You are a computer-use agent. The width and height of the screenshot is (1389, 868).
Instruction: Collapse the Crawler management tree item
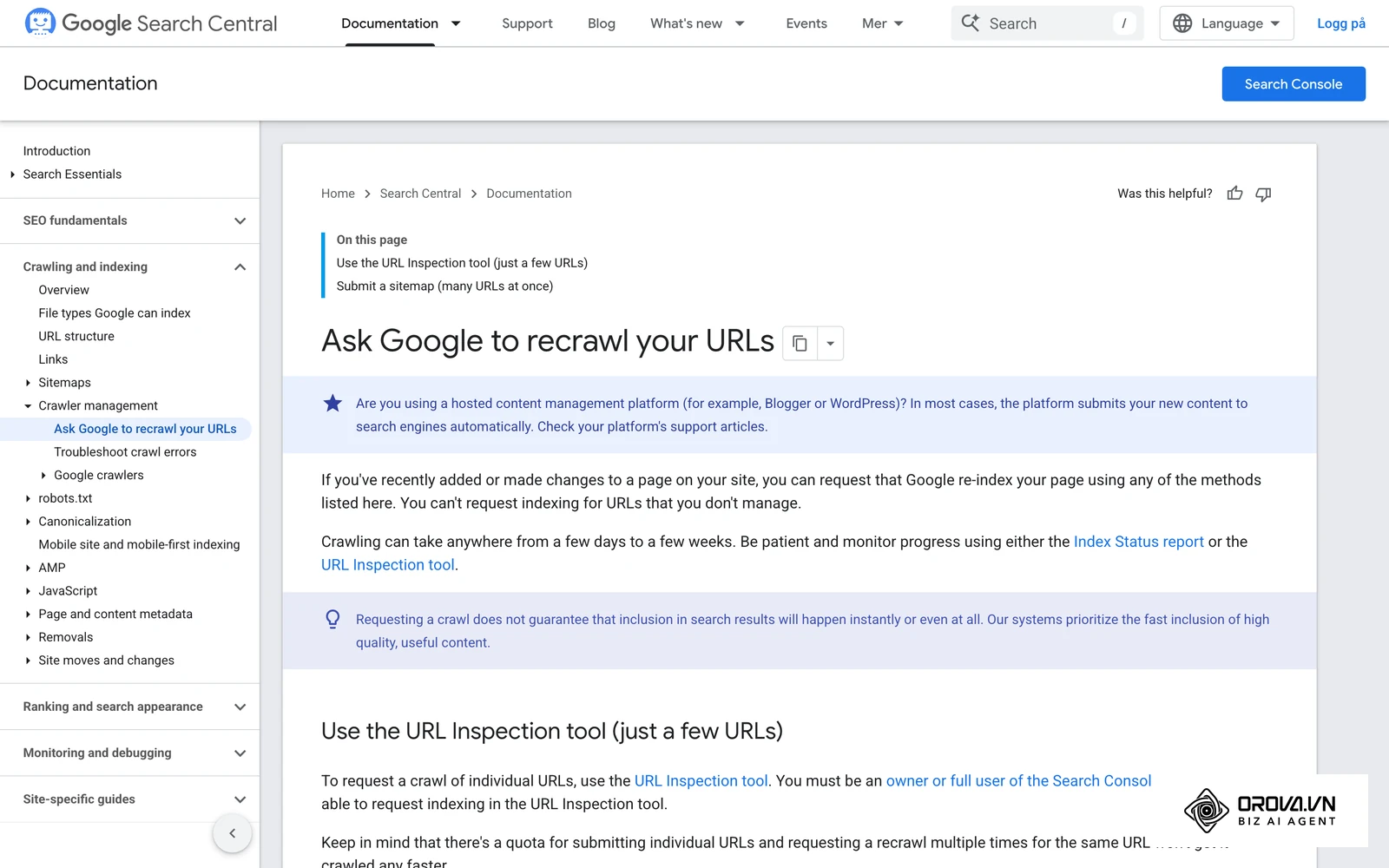[x=28, y=405]
